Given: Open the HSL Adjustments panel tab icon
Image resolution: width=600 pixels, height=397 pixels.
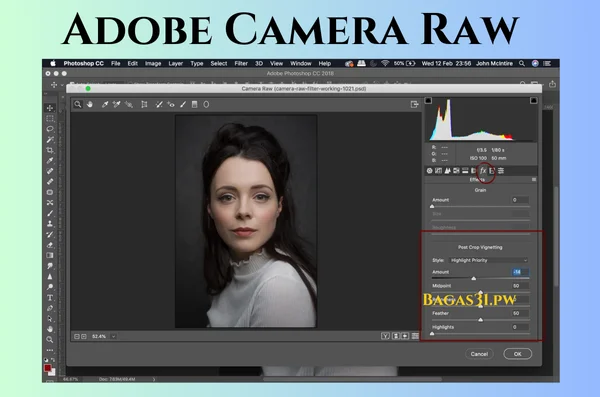Looking at the screenshot, I should tap(456, 171).
